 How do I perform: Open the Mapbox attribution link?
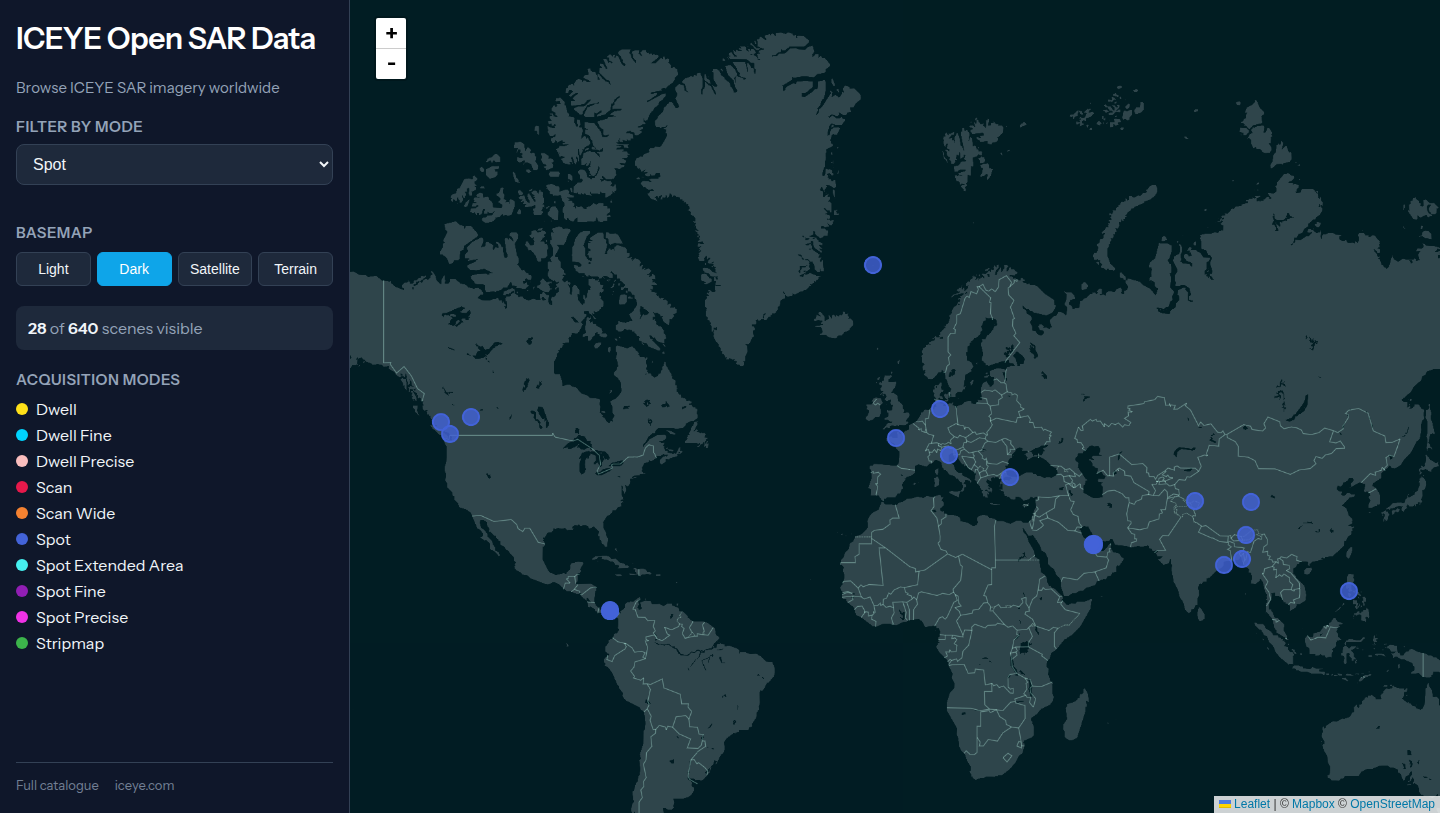pyautogui.click(x=1313, y=804)
